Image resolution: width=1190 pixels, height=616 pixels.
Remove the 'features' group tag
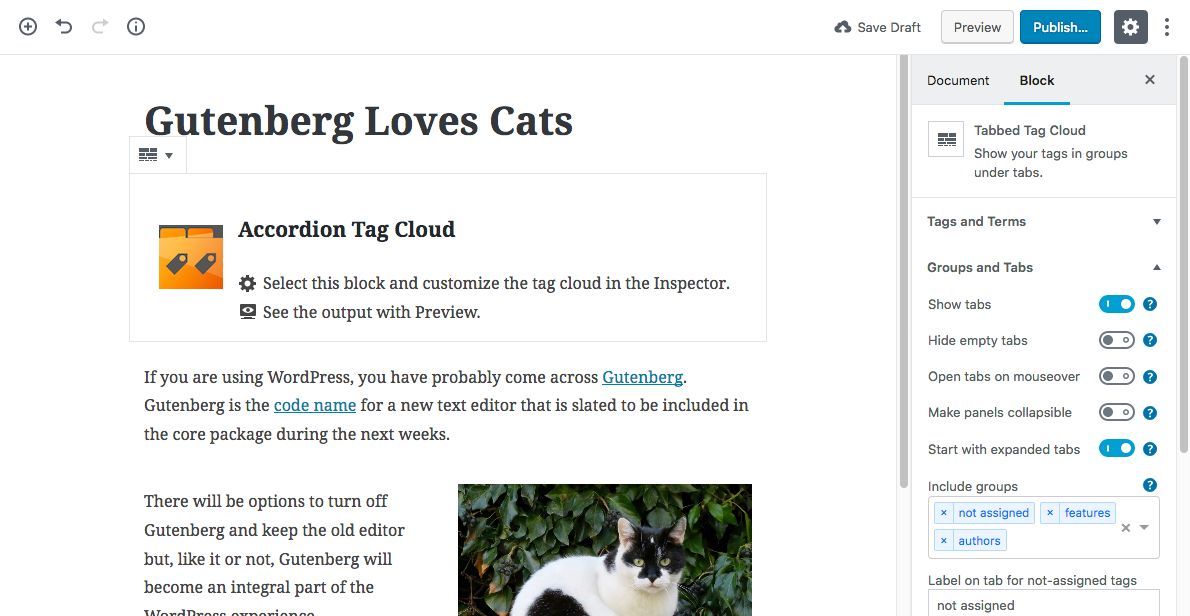(x=1050, y=513)
